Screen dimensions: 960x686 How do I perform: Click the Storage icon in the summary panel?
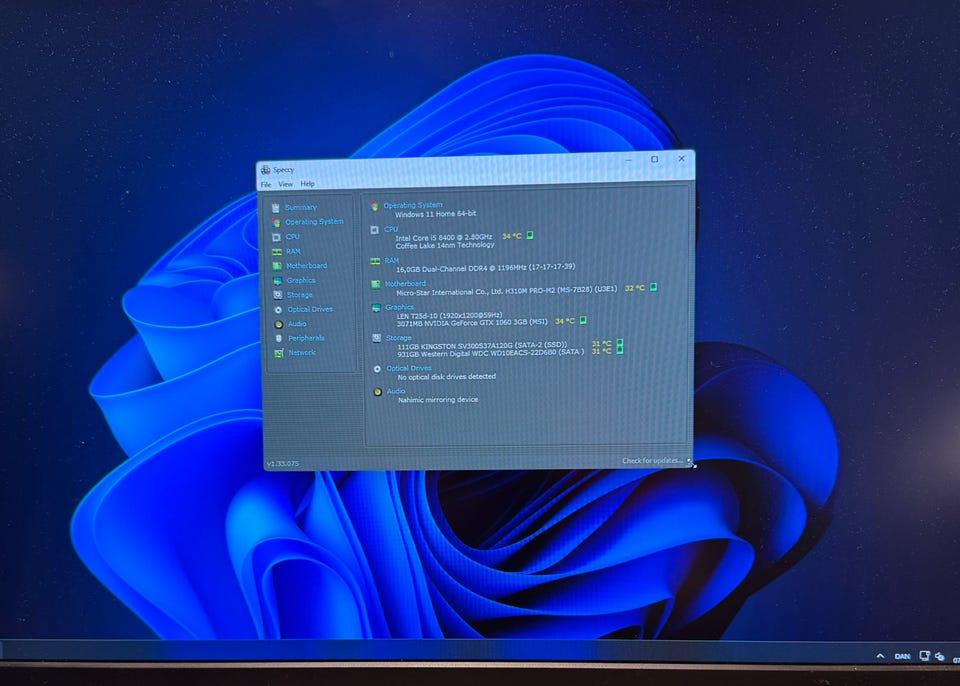point(377,338)
